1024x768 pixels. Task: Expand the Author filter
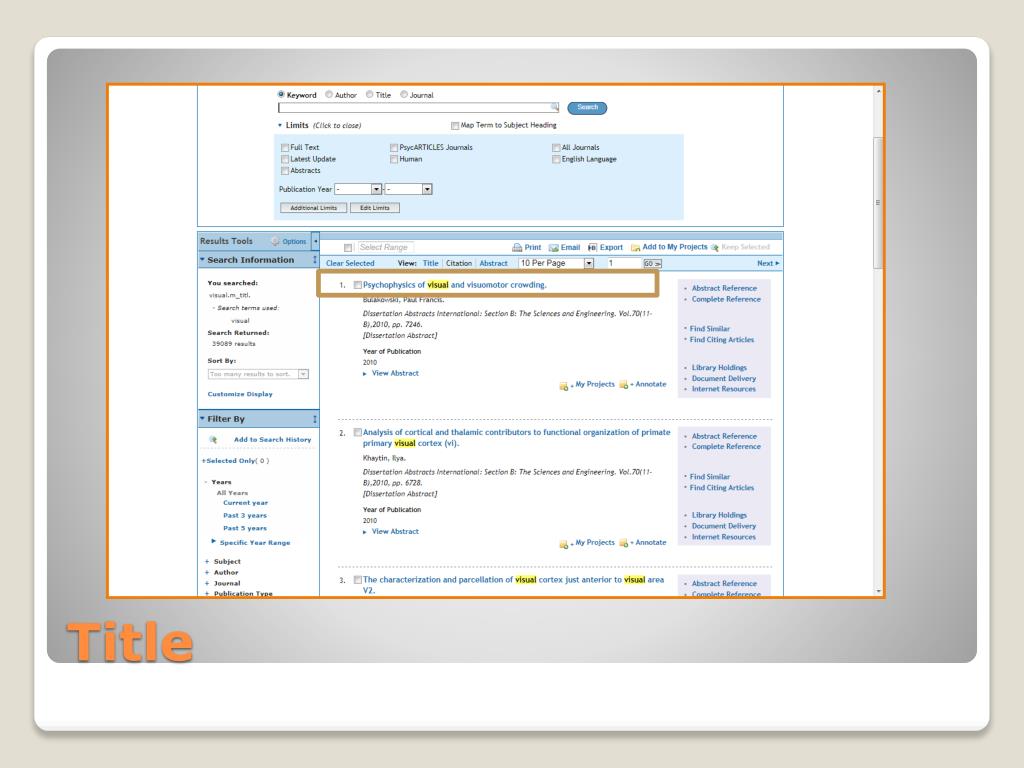207,573
